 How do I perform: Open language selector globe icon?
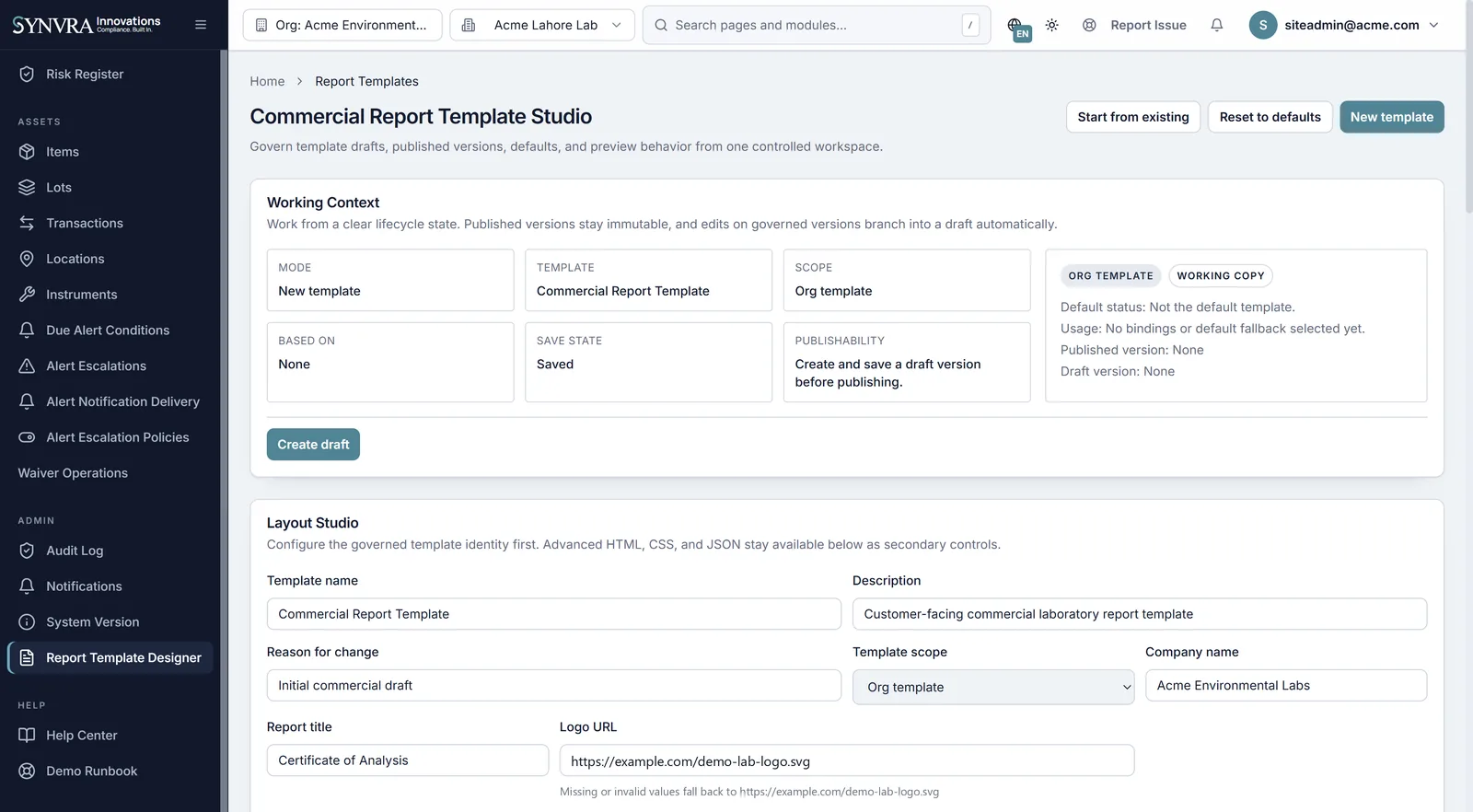(1015, 26)
